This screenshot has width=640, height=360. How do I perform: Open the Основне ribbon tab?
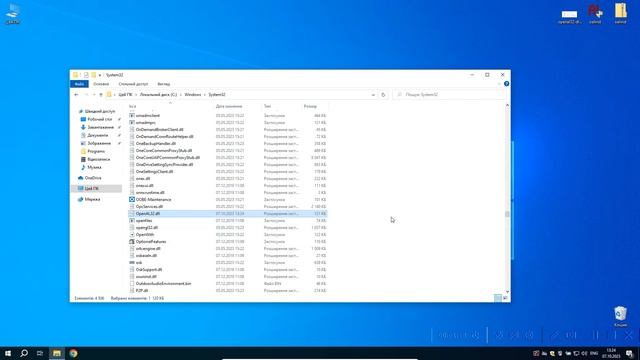coord(101,84)
